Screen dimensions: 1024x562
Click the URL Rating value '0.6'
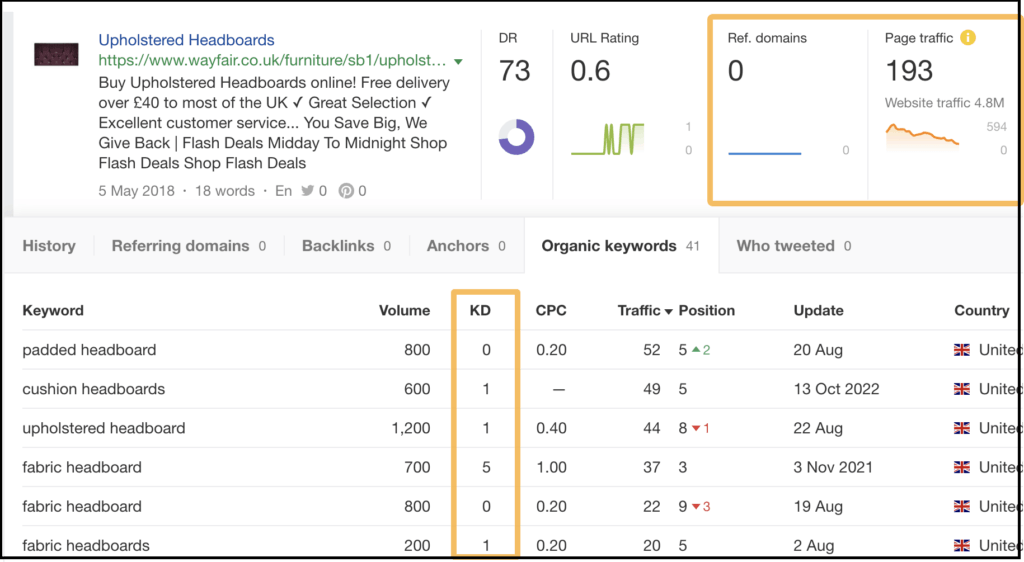590,70
